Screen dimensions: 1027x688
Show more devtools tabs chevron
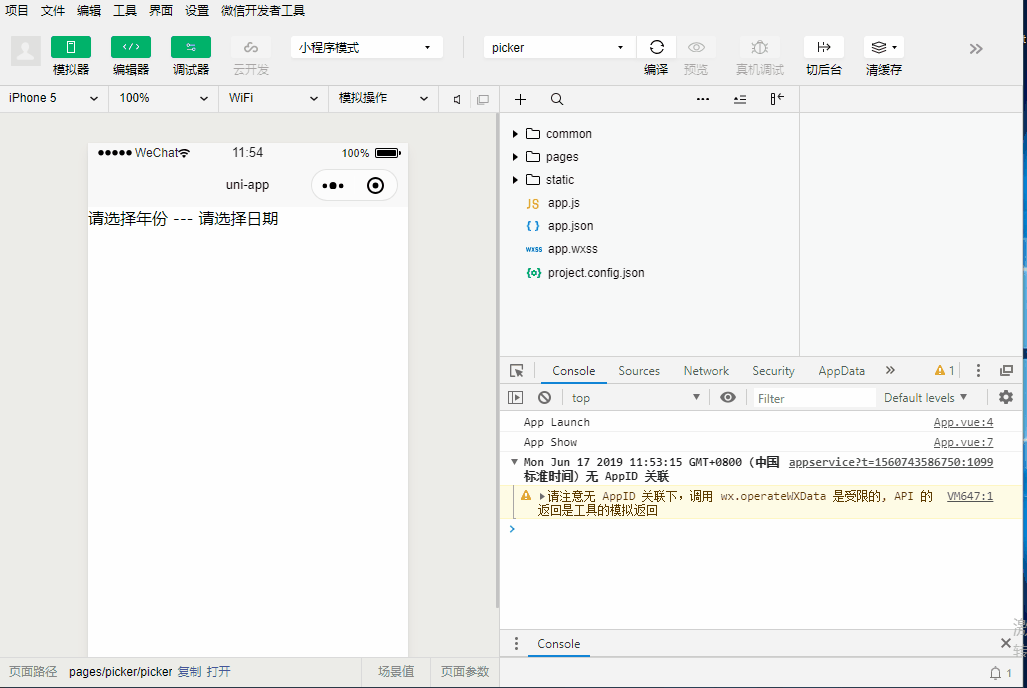pyautogui.click(x=890, y=370)
